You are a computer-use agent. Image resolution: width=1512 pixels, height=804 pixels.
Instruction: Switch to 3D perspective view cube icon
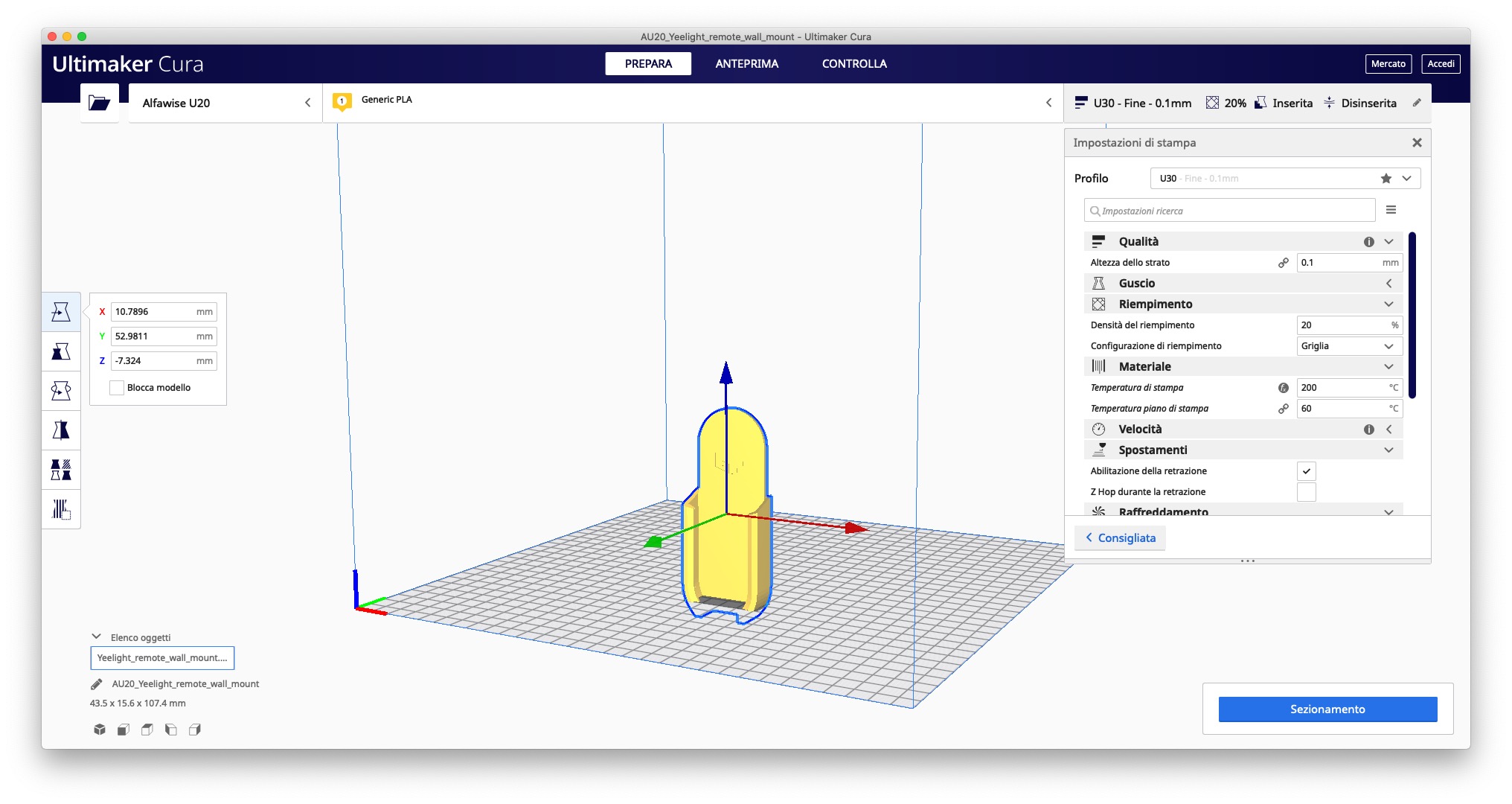pos(100,730)
